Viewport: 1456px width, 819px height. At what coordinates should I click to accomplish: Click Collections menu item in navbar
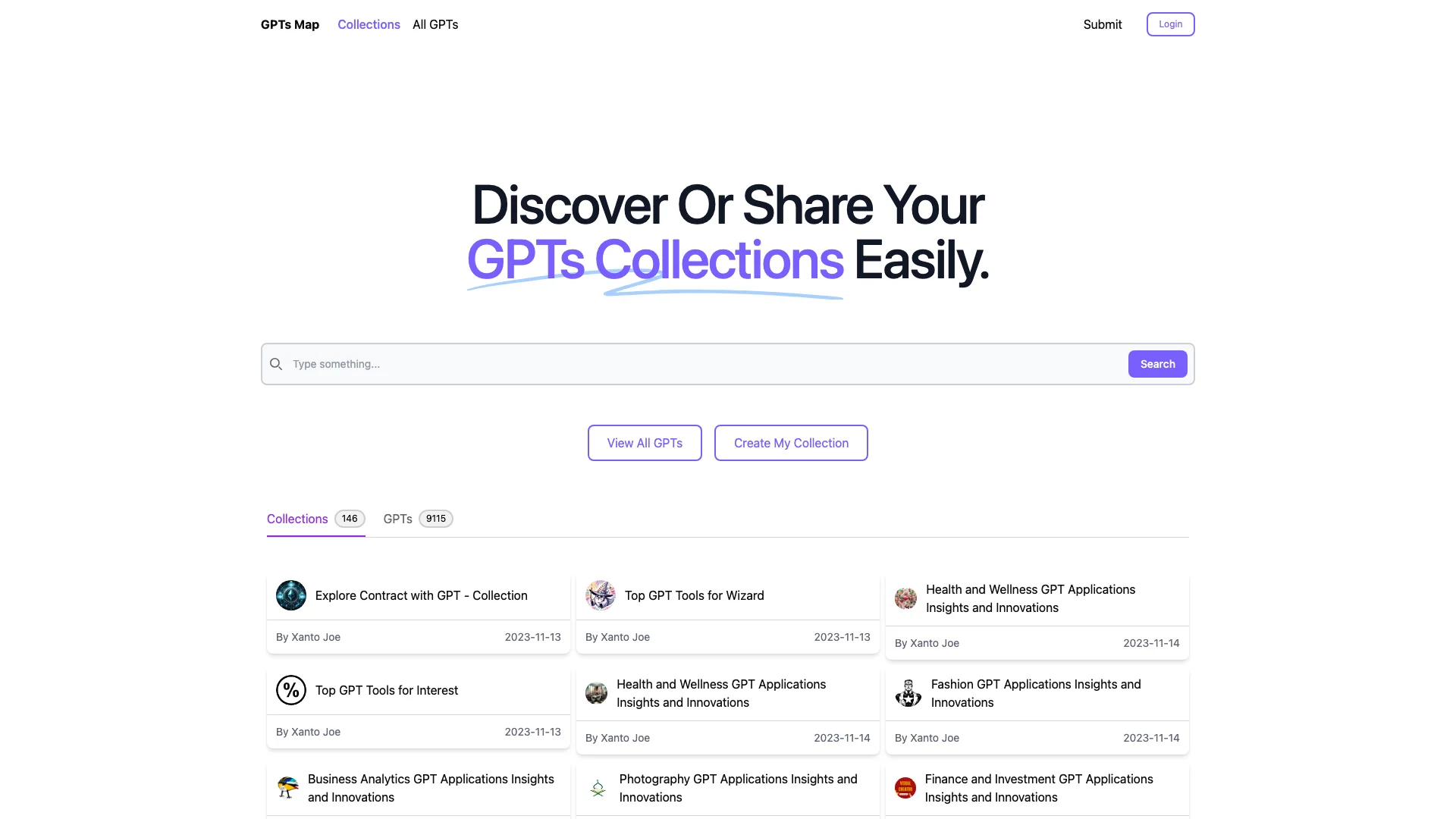(x=369, y=24)
